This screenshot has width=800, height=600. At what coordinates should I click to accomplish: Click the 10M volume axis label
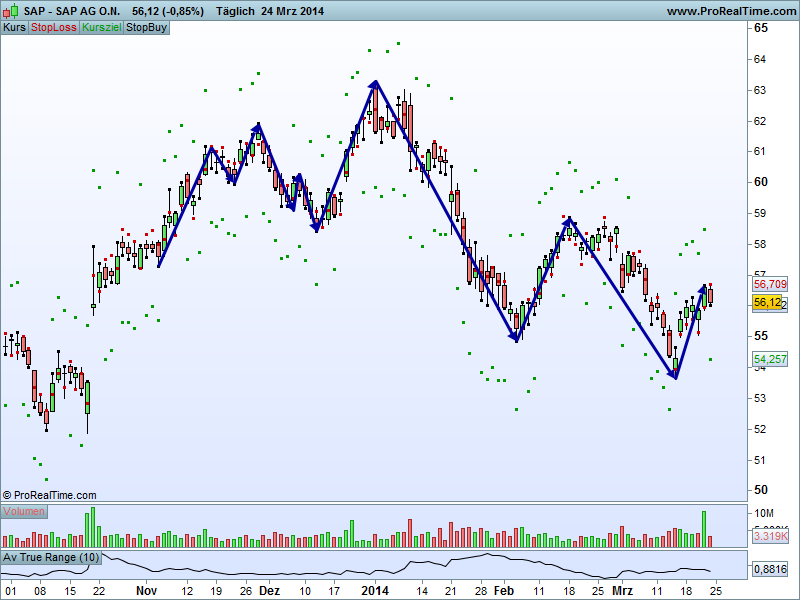pyautogui.click(x=764, y=513)
